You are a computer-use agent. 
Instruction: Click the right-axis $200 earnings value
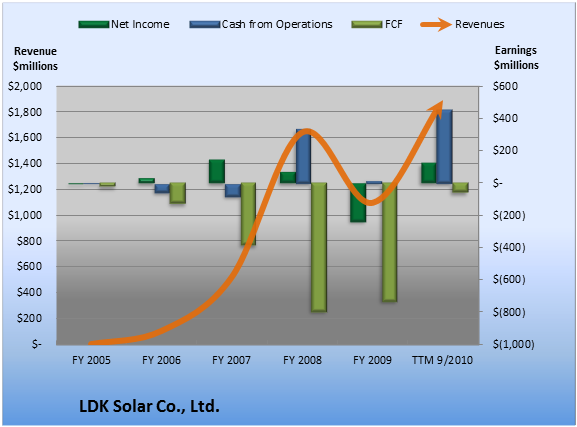click(x=505, y=150)
